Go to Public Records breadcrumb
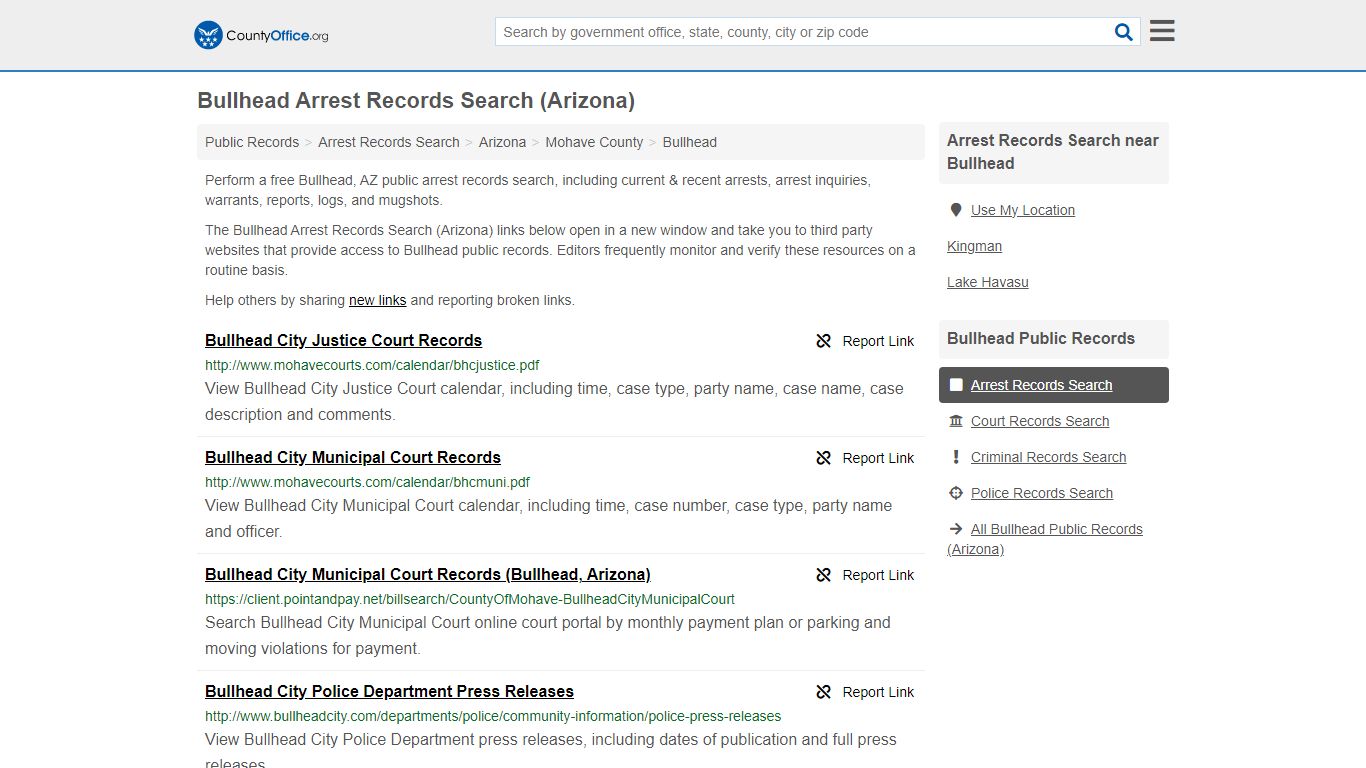 (x=252, y=142)
